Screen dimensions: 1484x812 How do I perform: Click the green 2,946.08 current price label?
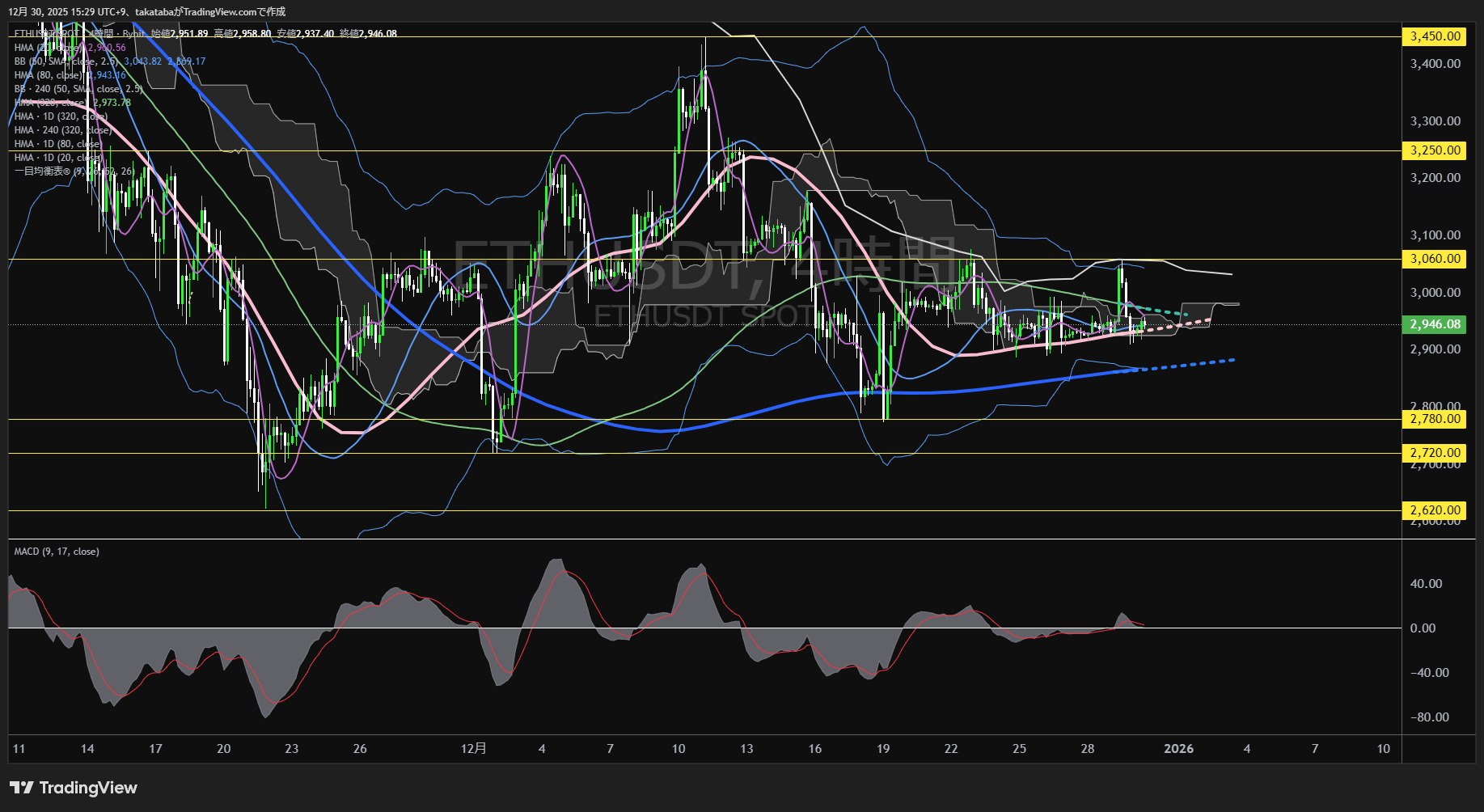(x=1435, y=324)
